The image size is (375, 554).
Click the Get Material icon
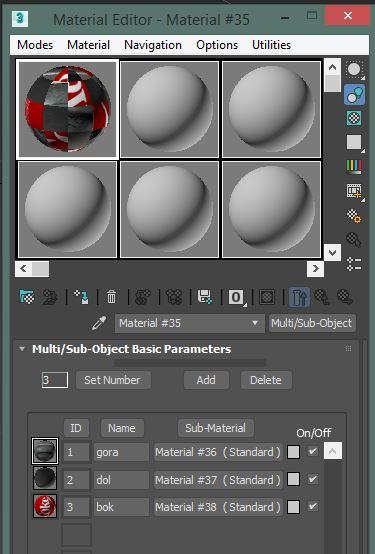click(27, 297)
